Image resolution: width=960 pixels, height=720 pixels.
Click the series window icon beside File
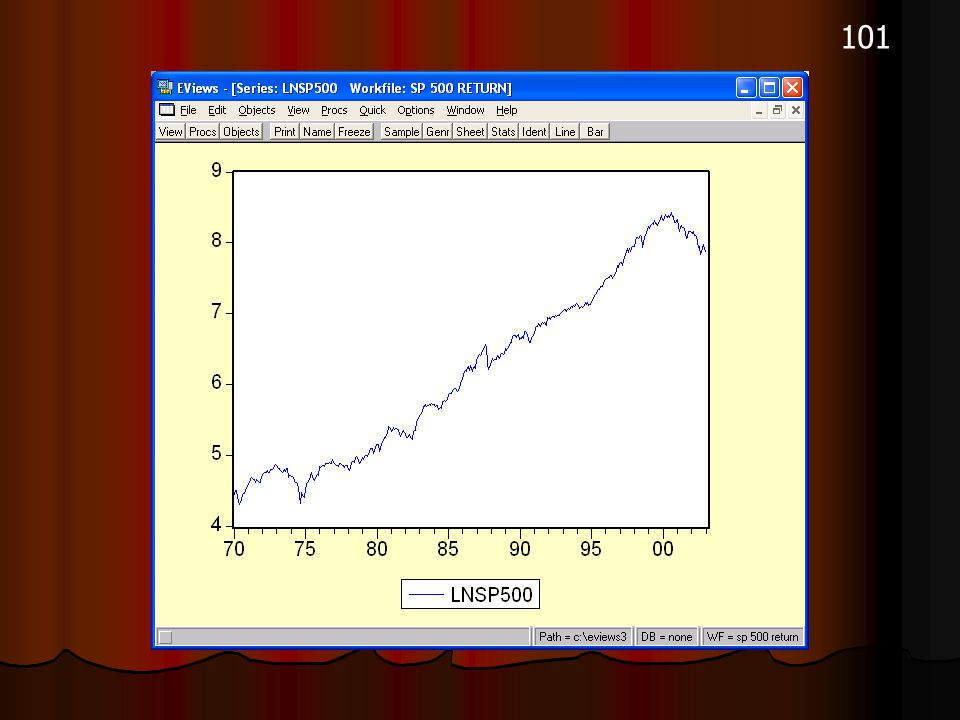(x=167, y=110)
